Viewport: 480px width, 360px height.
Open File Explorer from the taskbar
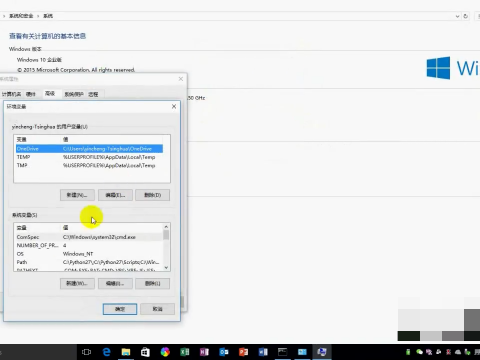[x=126, y=352]
